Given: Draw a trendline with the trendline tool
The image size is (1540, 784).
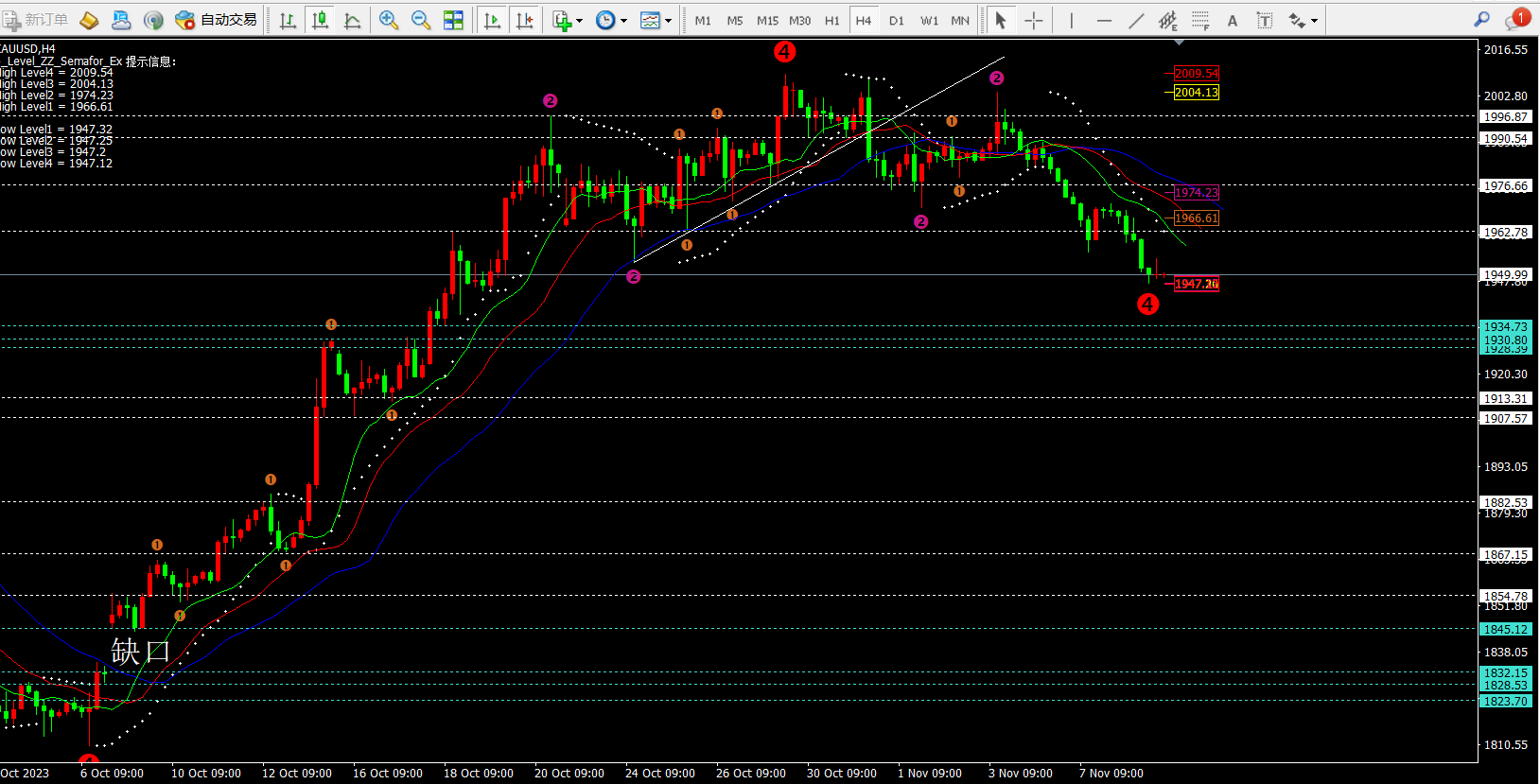Looking at the screenshot, I should pyautogui.click(x=1136, y=20).
